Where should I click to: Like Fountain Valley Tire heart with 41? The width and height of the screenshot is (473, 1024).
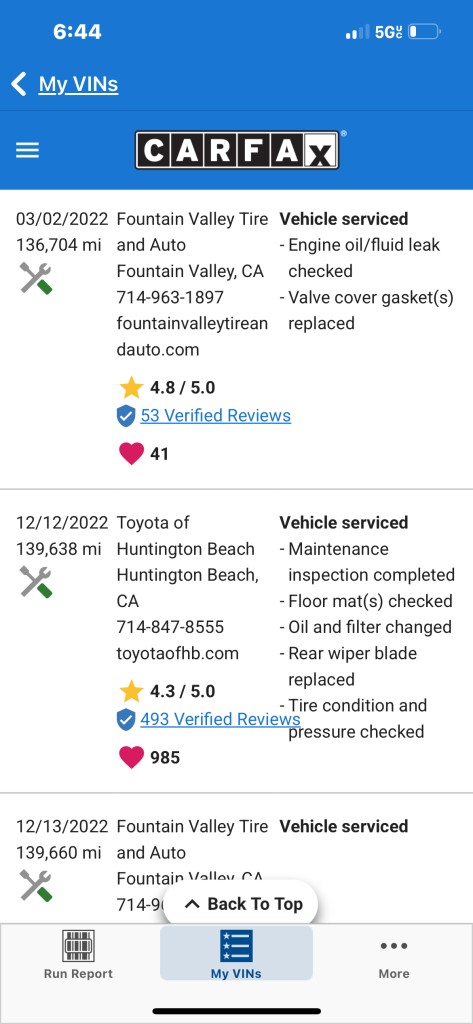coord(131,453)
